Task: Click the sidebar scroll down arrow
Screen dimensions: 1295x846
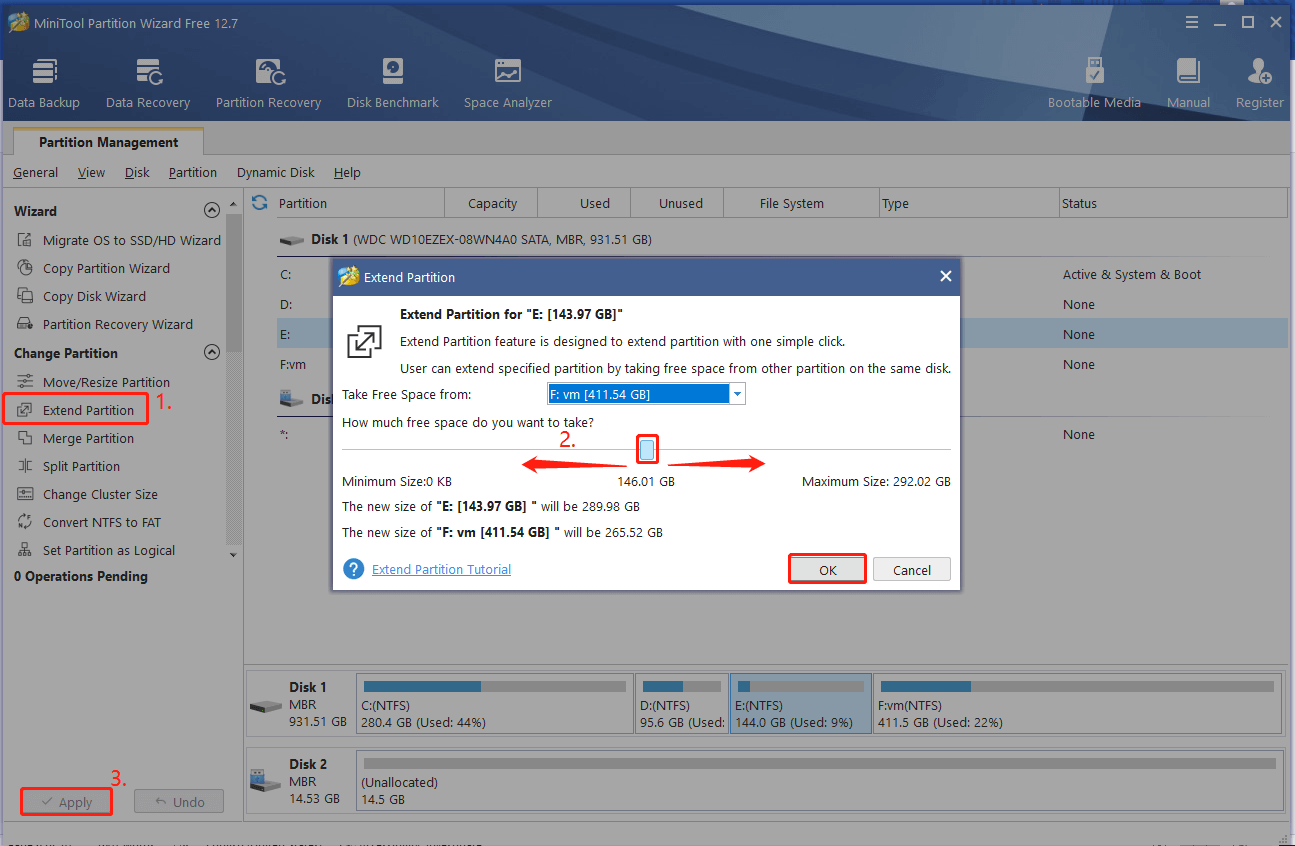Action: [x=233, y=554]
